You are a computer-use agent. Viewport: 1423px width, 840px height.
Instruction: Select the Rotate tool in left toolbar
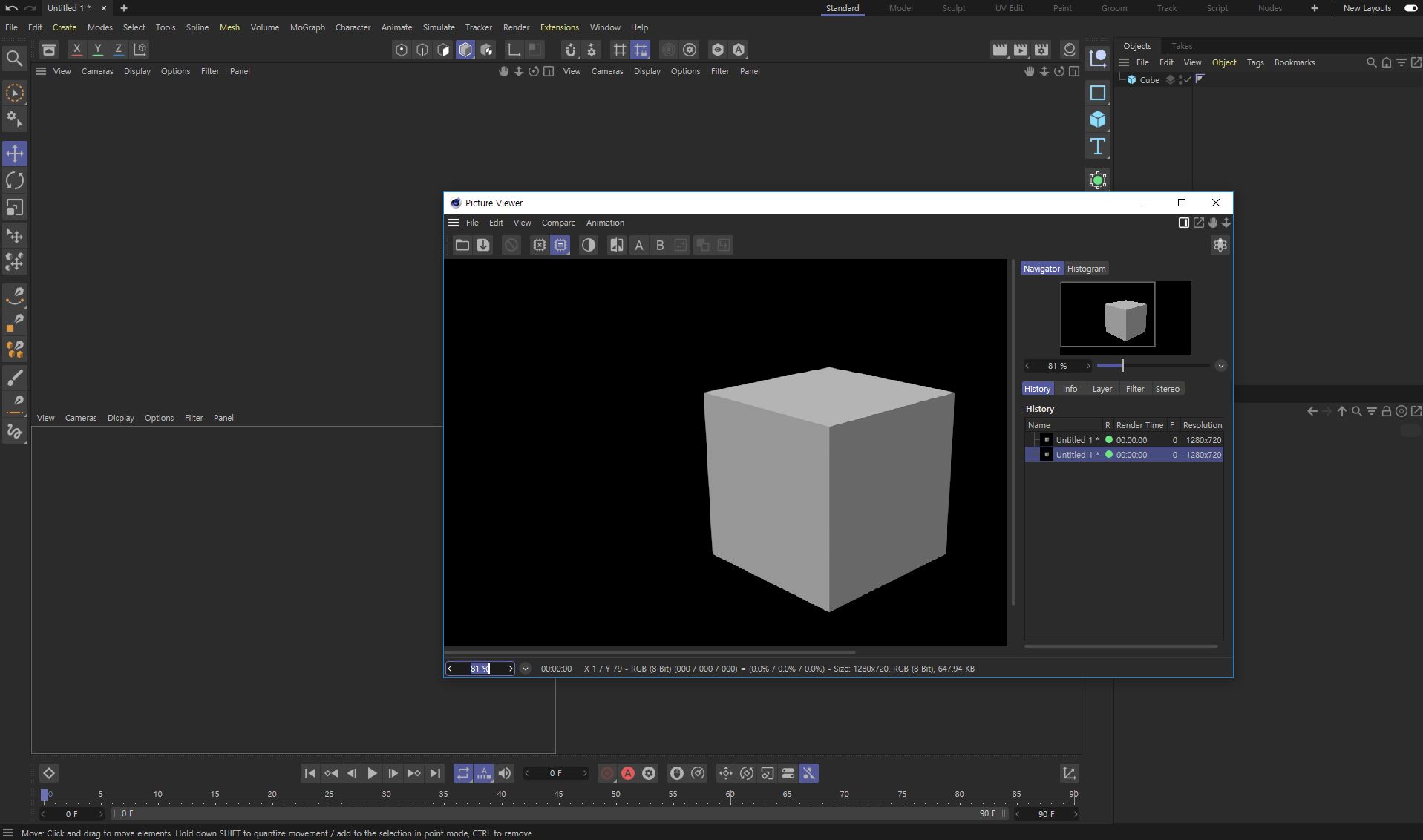click(x=15, y=180)
